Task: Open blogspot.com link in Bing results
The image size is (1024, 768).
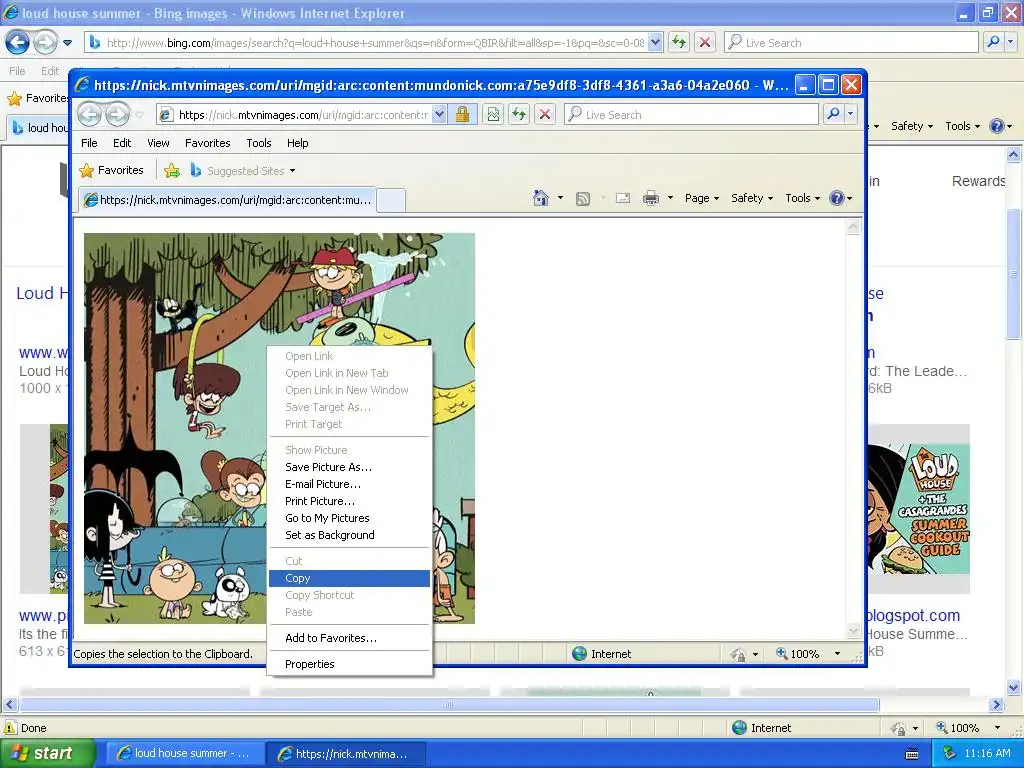Action: [x=913, y=615]
